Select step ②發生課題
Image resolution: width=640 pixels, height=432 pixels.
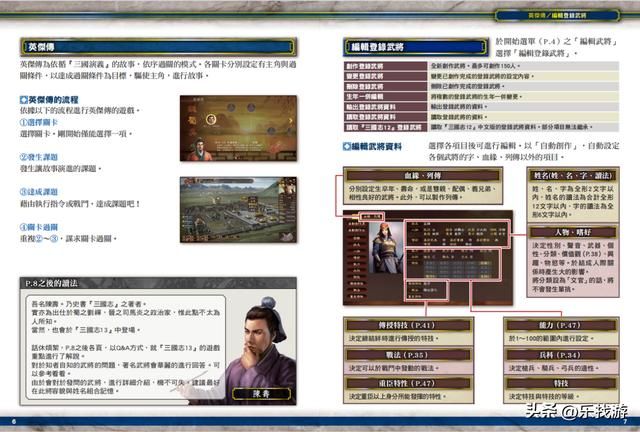[39, 157]
